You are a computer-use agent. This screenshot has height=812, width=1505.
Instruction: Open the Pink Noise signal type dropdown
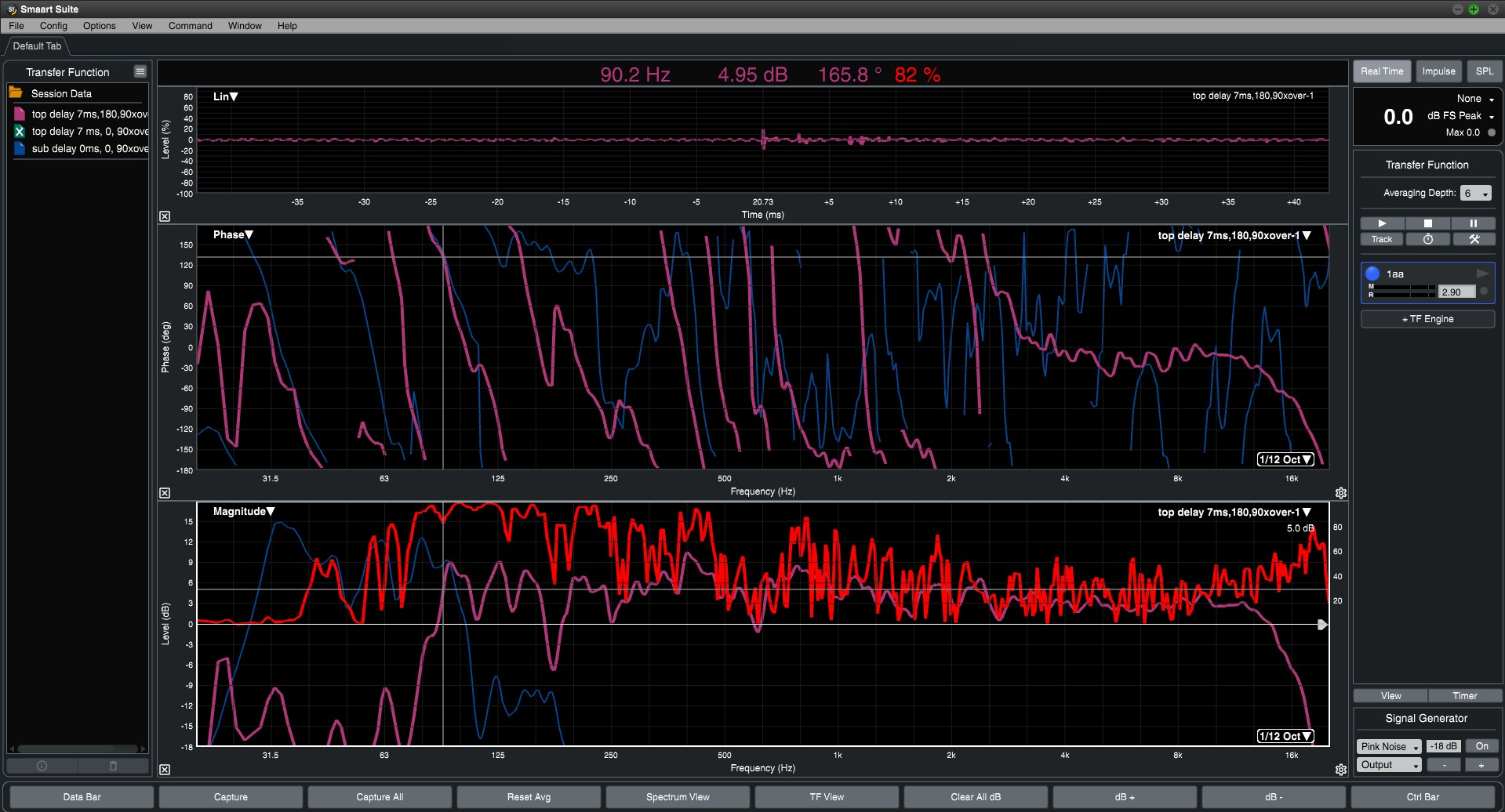1389,746
